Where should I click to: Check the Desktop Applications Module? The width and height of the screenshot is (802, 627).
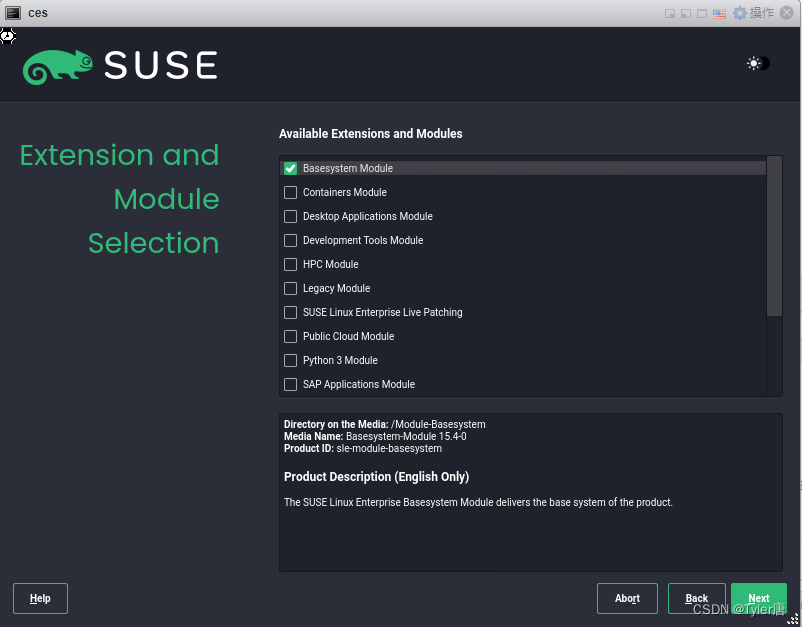coord(290,216)
